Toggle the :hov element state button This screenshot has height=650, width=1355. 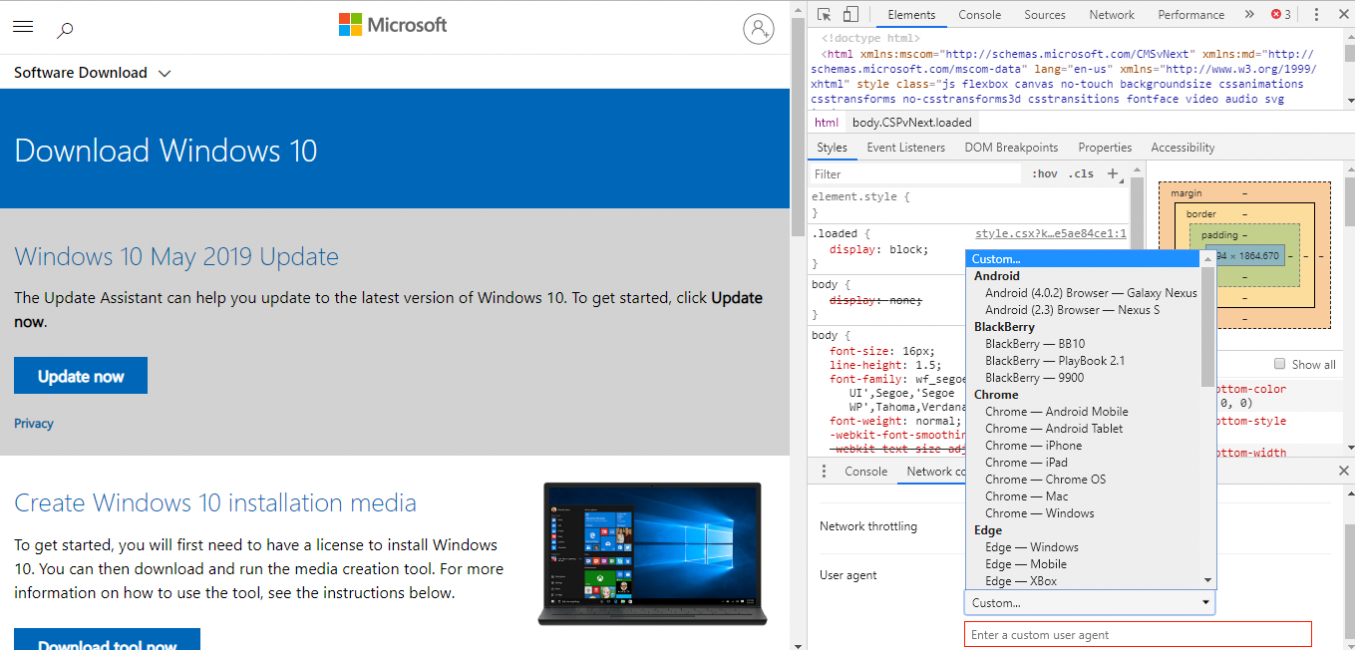(1044, 174)
